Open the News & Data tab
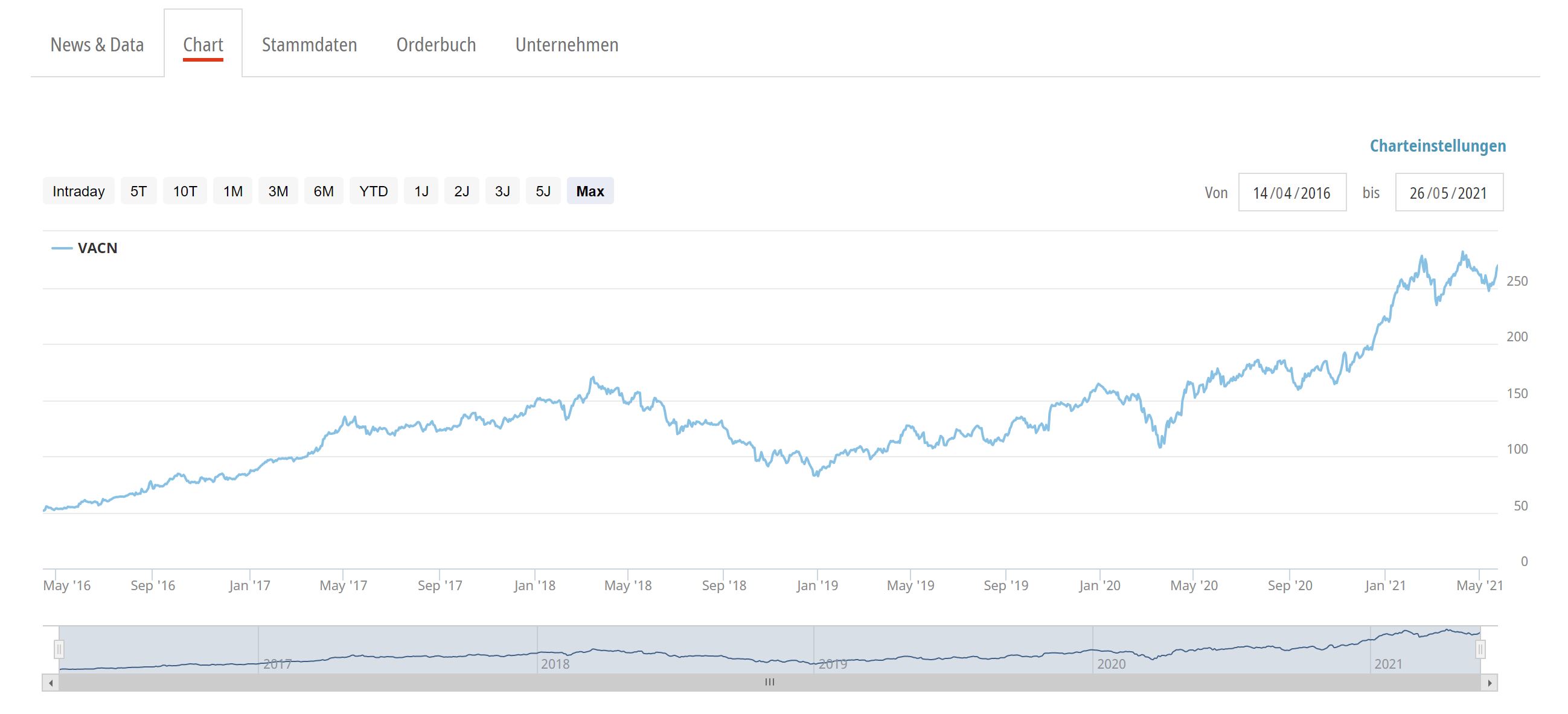 [x=97, y=45]
